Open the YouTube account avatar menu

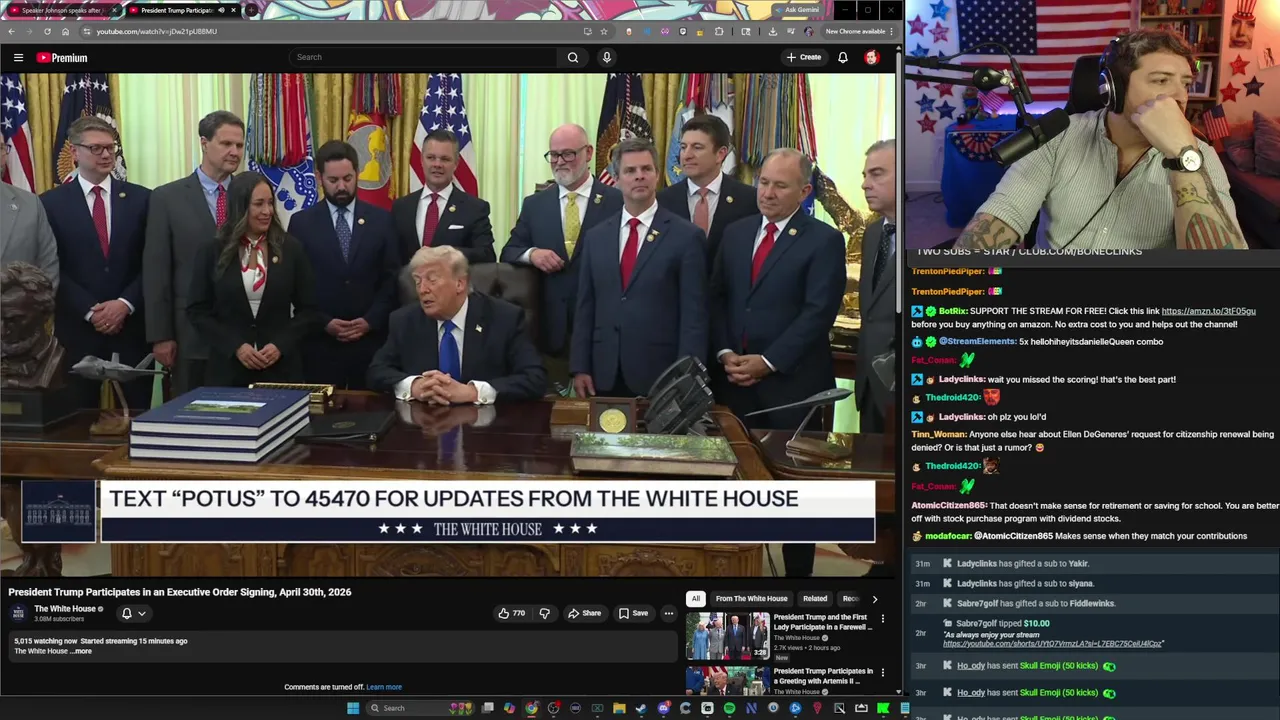872,57
